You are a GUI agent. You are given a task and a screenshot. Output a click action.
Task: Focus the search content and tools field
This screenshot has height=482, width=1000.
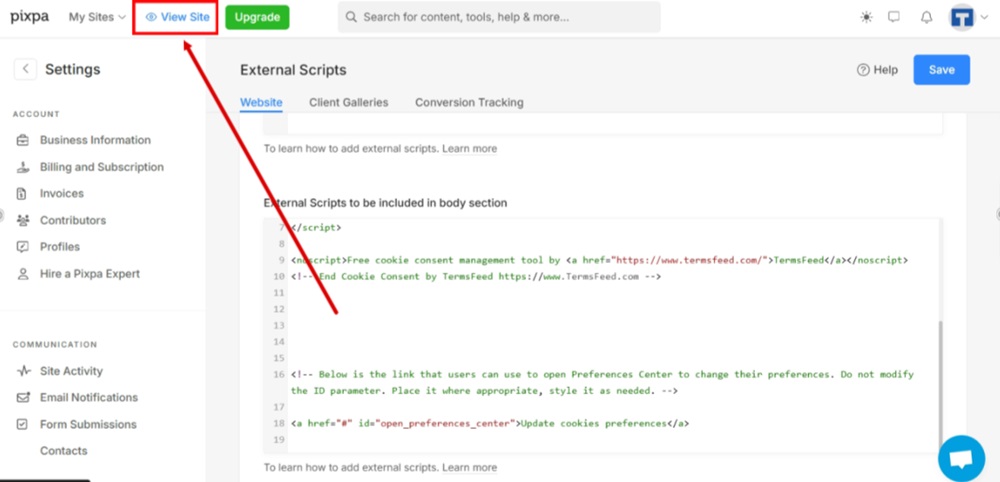pos(499,17)
